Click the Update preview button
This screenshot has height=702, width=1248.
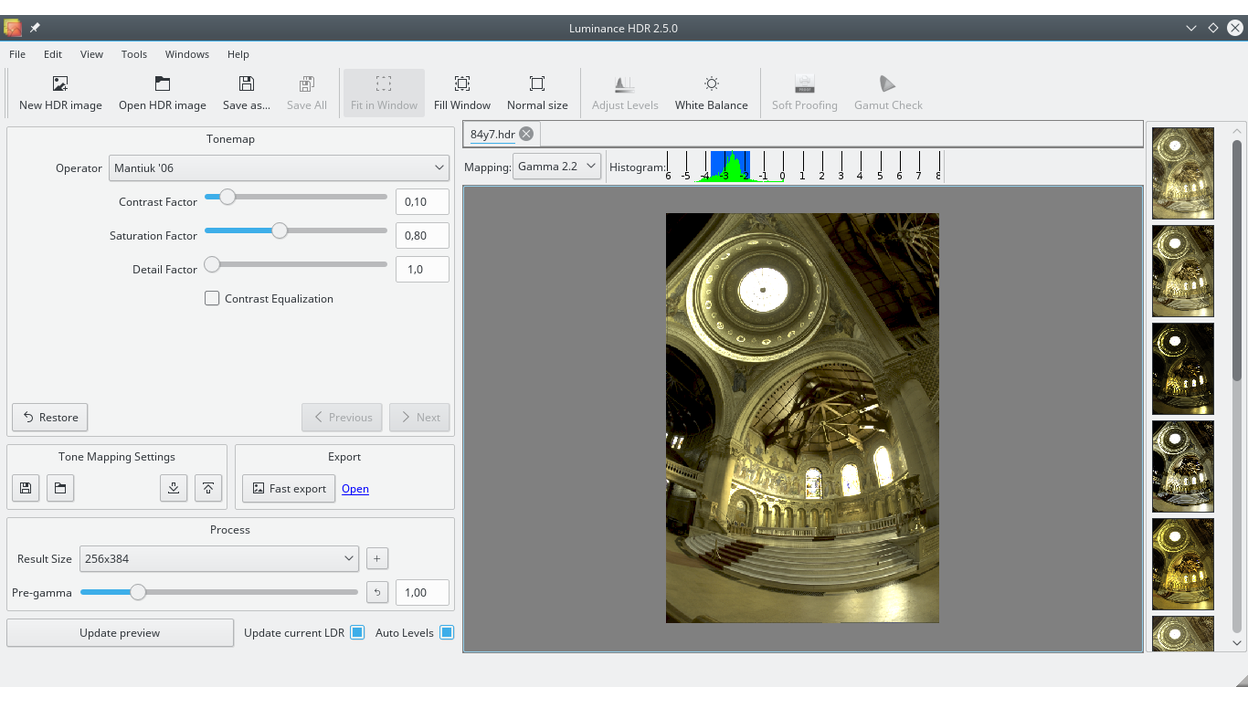tap(120, 632)
